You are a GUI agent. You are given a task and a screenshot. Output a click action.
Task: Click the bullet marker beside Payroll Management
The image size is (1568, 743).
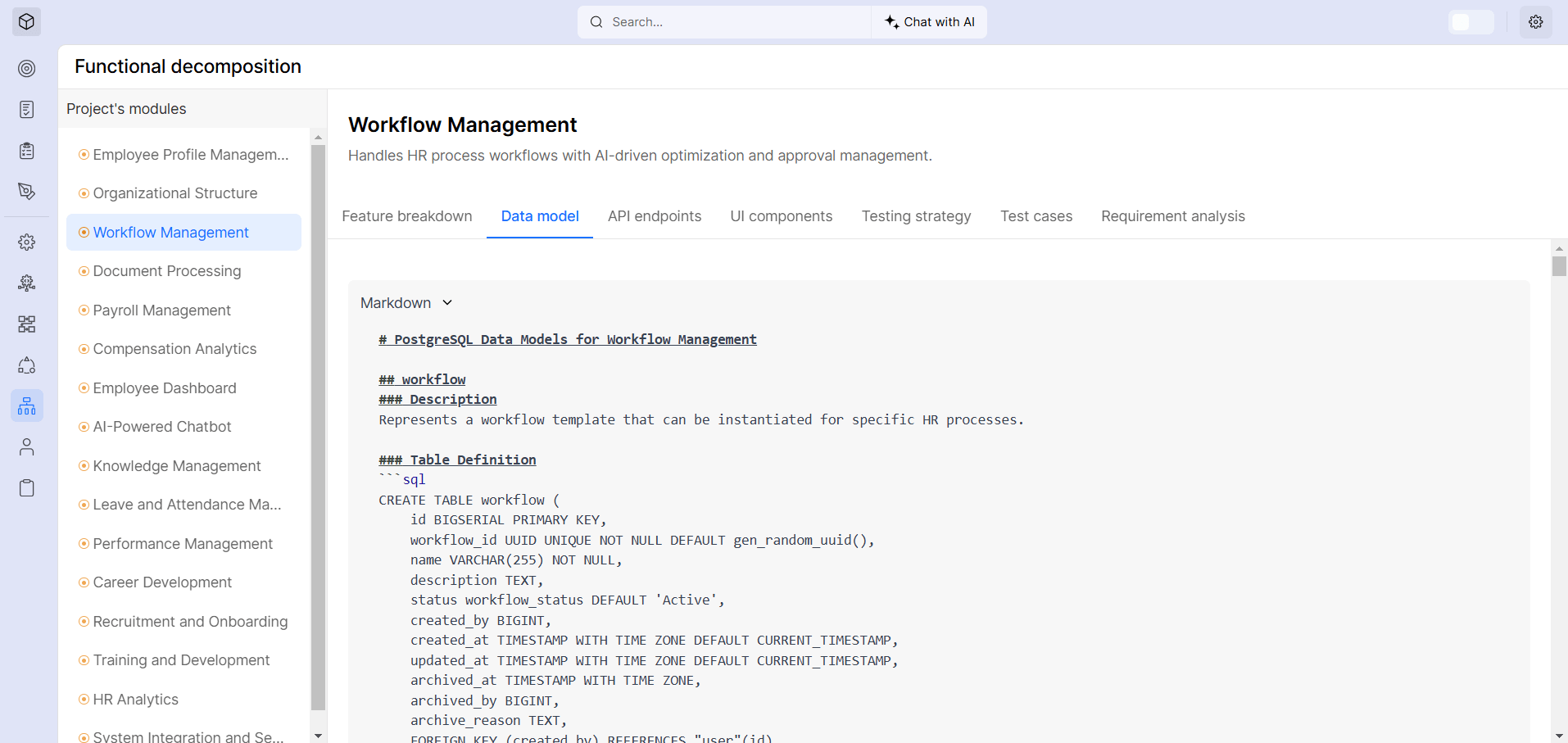(84, 310)
